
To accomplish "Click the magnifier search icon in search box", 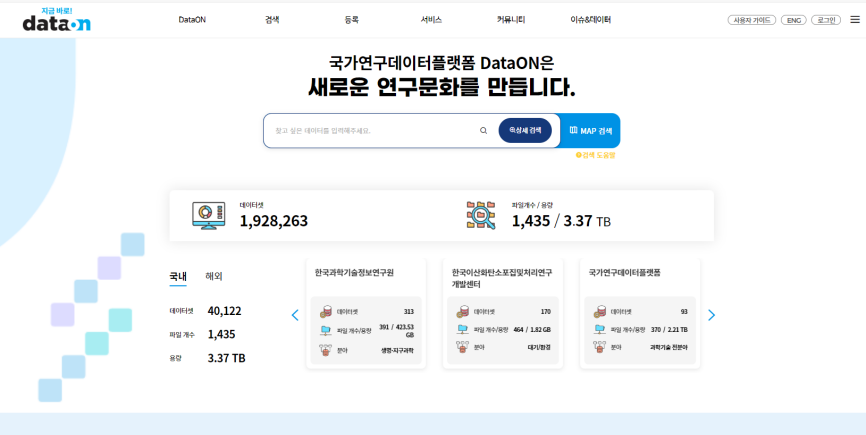I will click(483, 131).
